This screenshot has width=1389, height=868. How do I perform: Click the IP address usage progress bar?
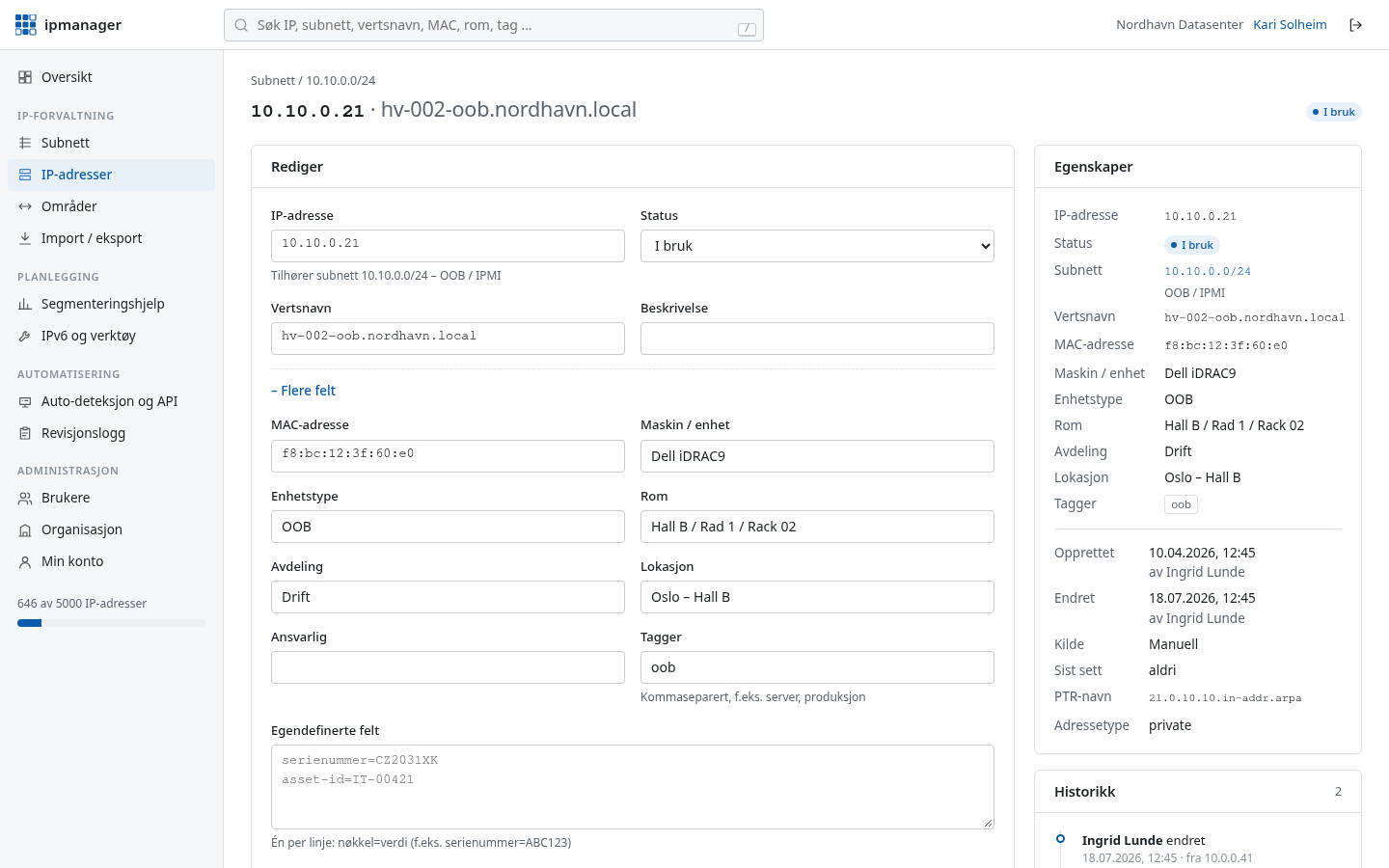click(111, 623)
